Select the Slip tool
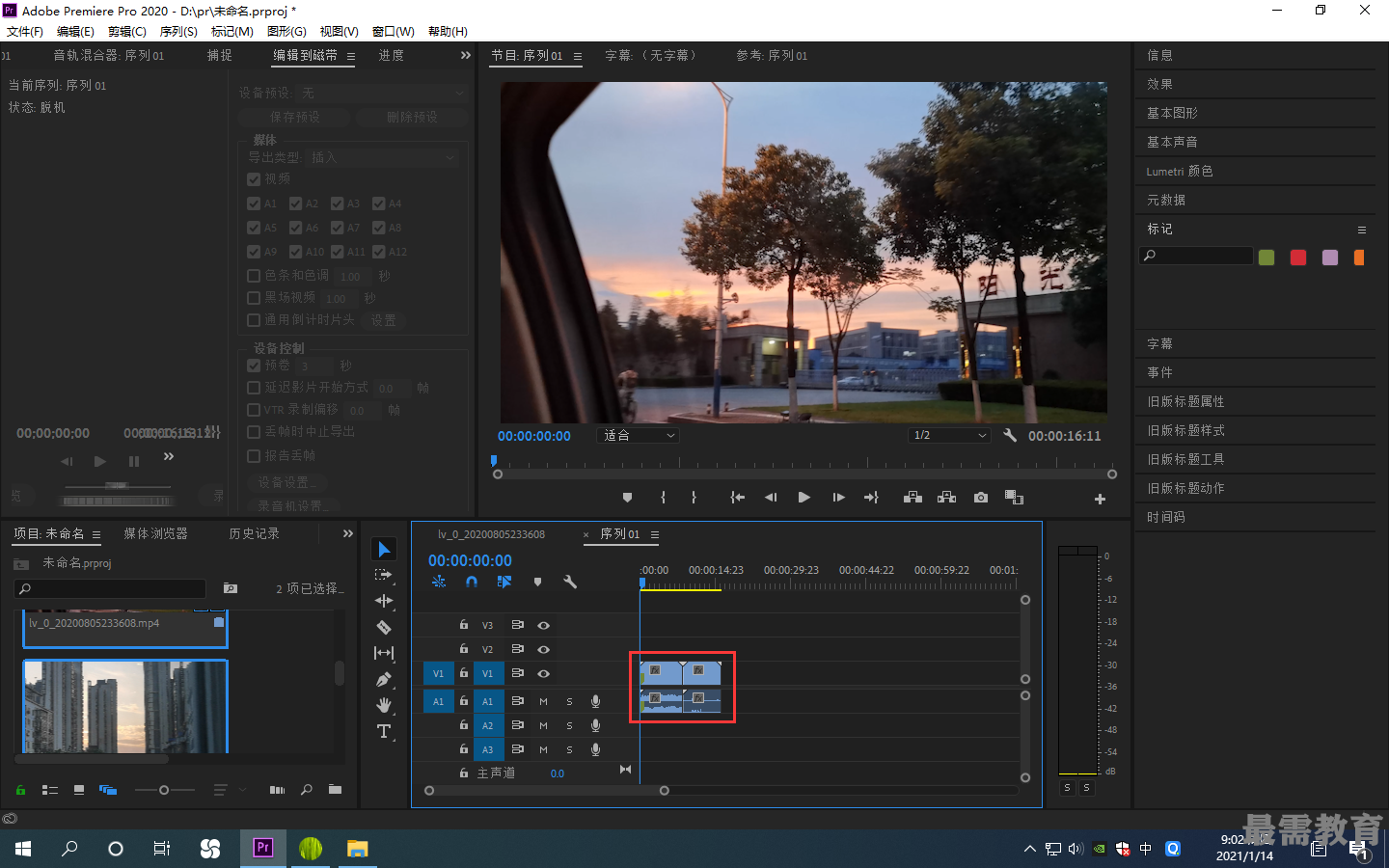This screenshot has height=868, width=1389. coord(384,653)
